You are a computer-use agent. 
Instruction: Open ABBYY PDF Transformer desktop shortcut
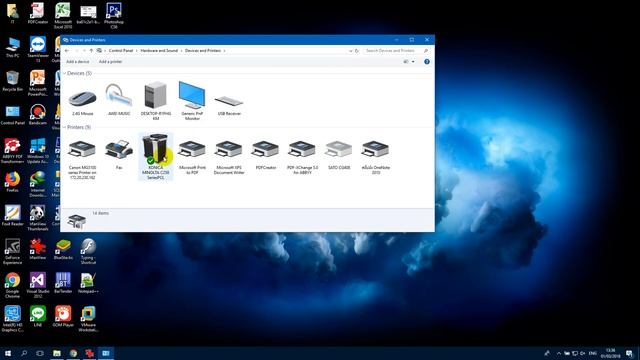(12, 150)
